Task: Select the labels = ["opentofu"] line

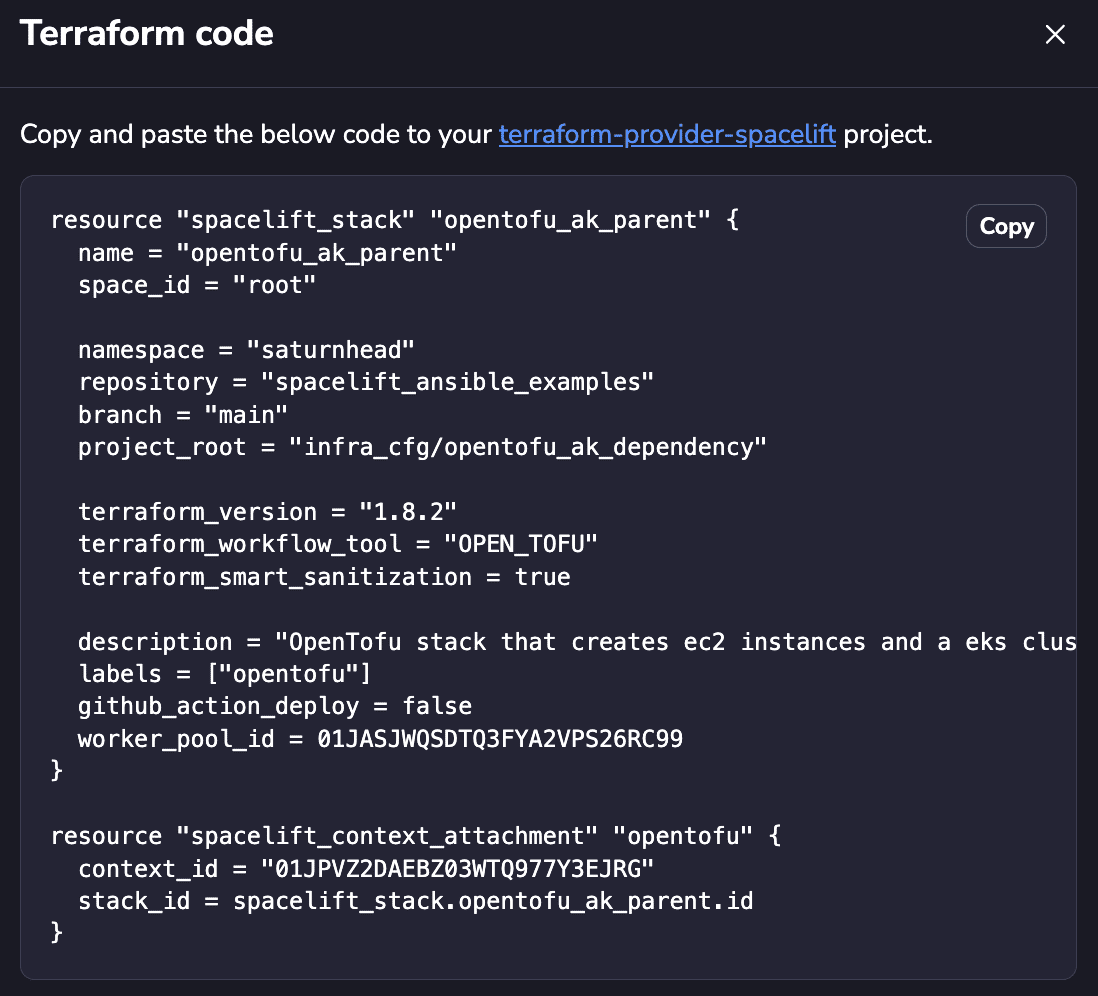Action: [224, 674]
